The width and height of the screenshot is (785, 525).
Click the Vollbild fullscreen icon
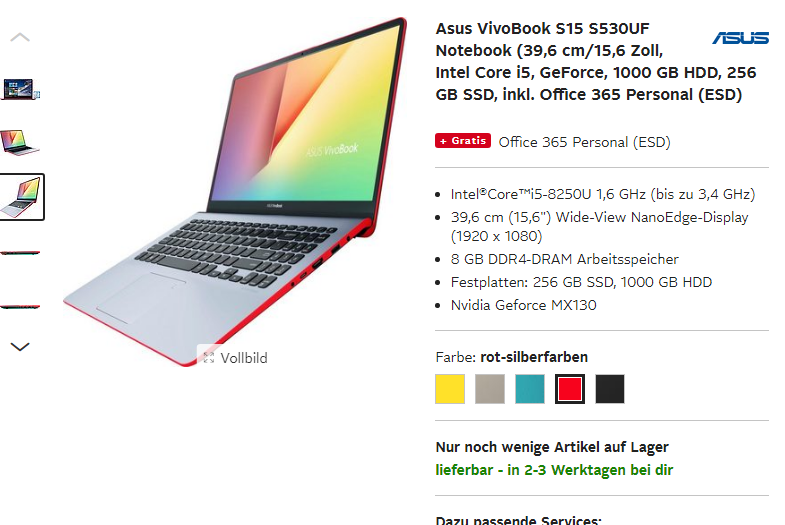[209, 357]
